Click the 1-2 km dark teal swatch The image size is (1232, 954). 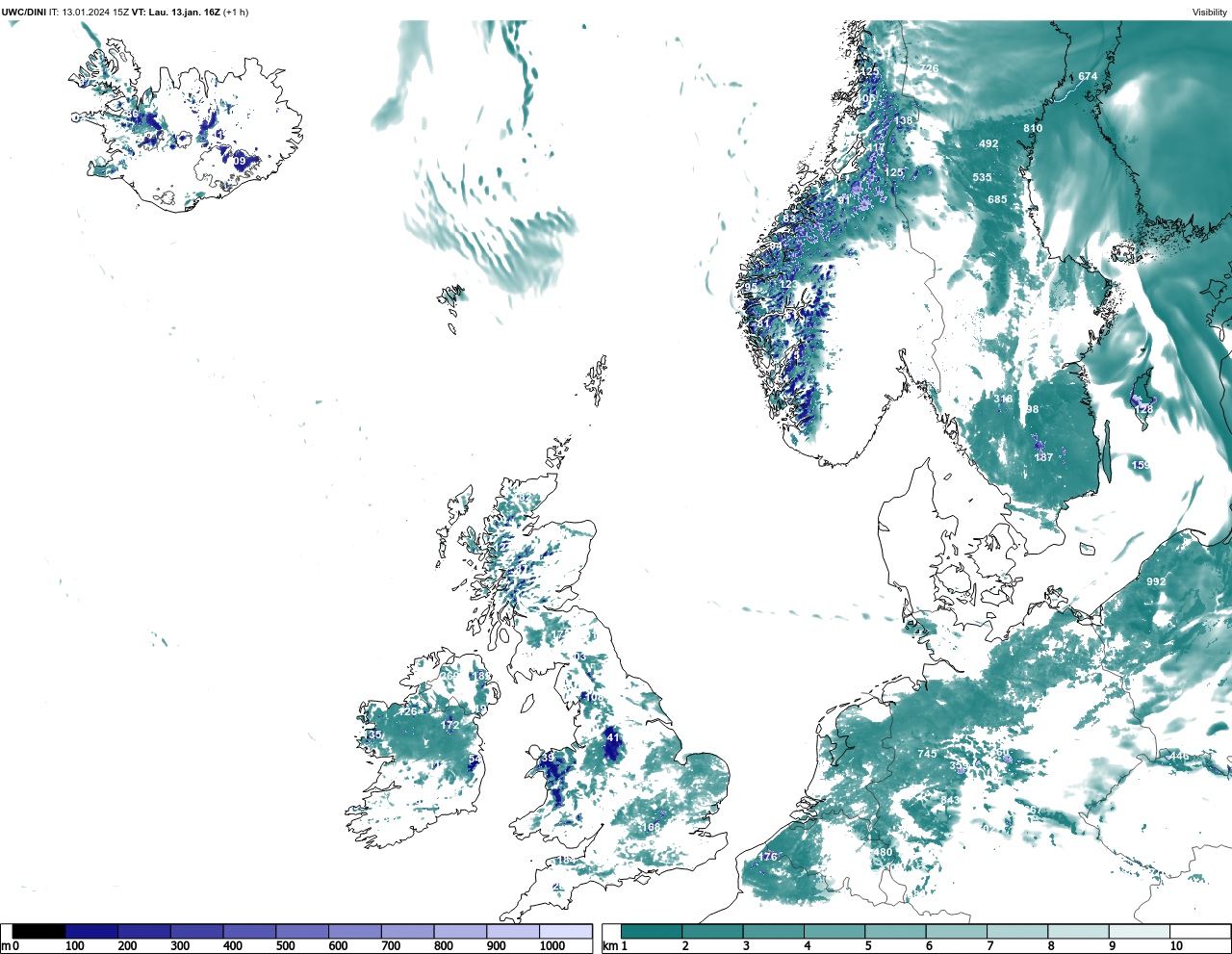click(x=652, y=931)
